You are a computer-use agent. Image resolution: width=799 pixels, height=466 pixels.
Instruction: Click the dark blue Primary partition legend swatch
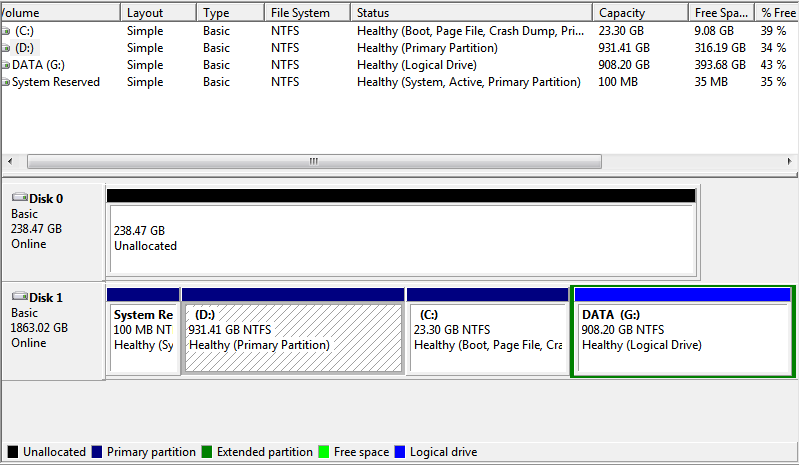97,452
